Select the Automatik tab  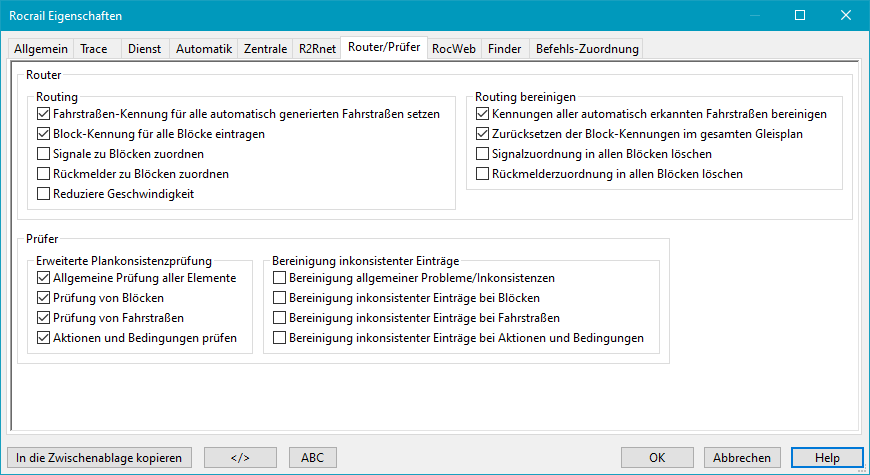tap(204, 48)
